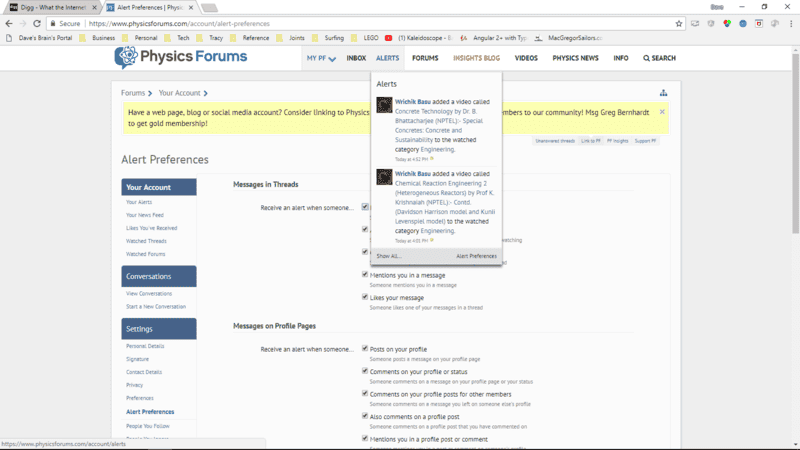Open the LEGO bookmarks folder
Screen dimensions: 800x450
point(365,38)
